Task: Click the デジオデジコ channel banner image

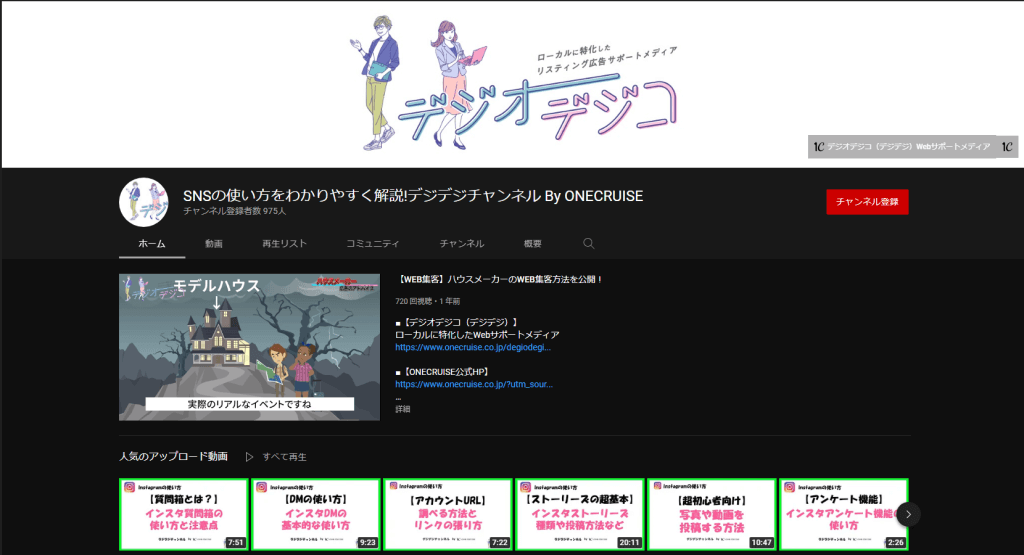Action: 512,84
